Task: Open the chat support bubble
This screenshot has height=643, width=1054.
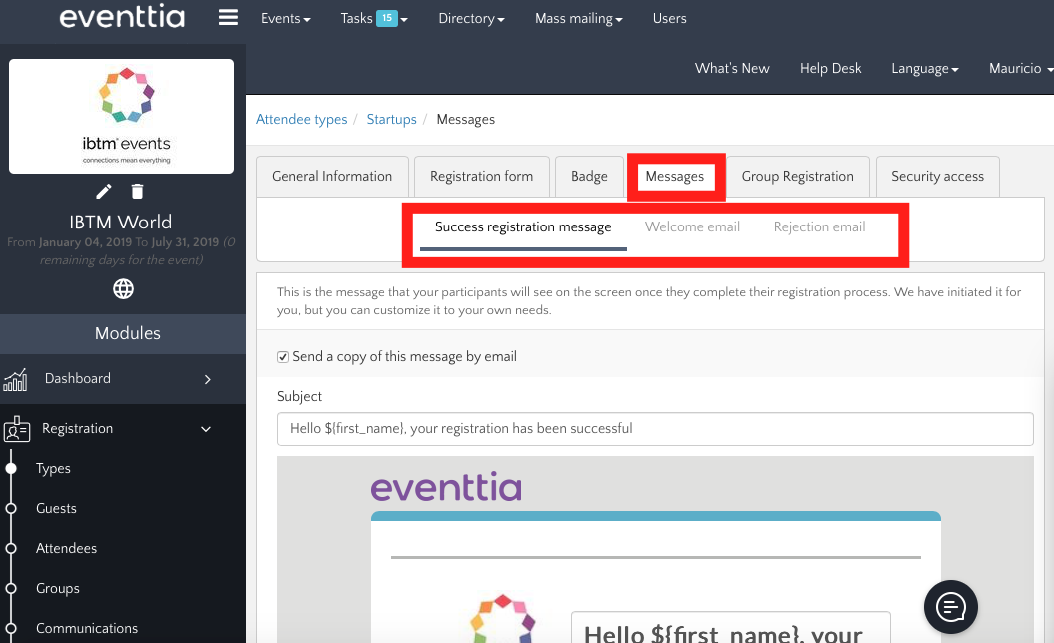Action: tap(949, 606)
